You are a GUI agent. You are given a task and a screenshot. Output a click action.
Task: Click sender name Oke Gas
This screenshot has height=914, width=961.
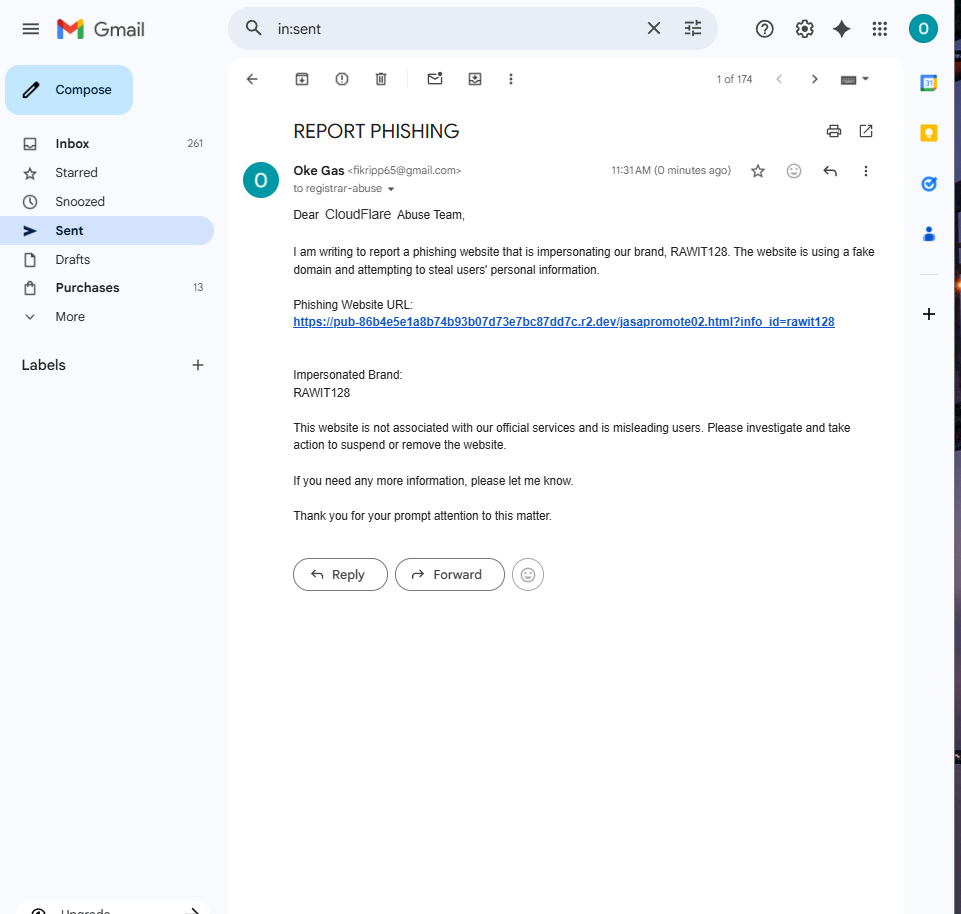pos(319,170)
